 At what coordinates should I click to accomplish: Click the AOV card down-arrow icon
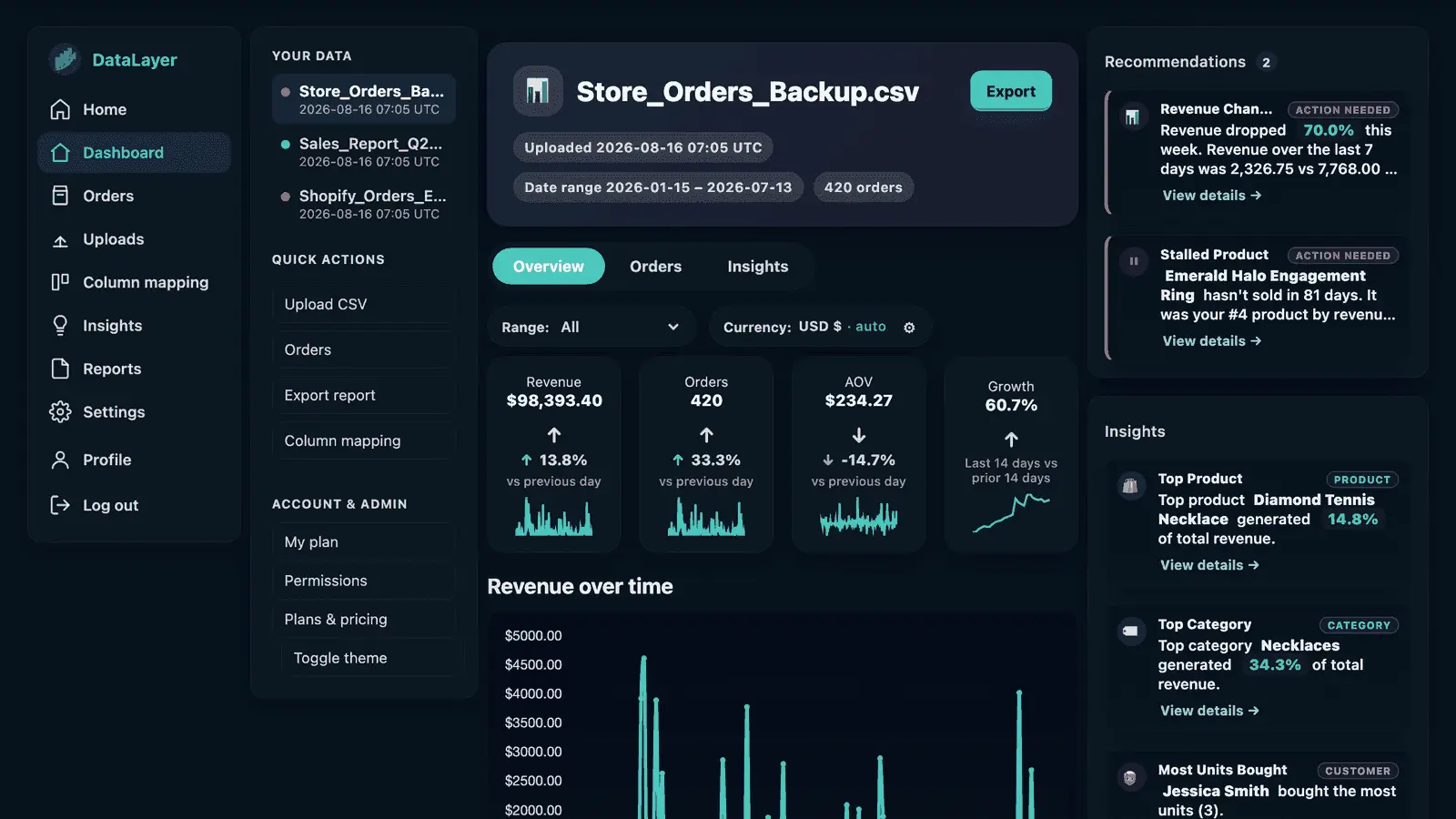tap(859, 435)
